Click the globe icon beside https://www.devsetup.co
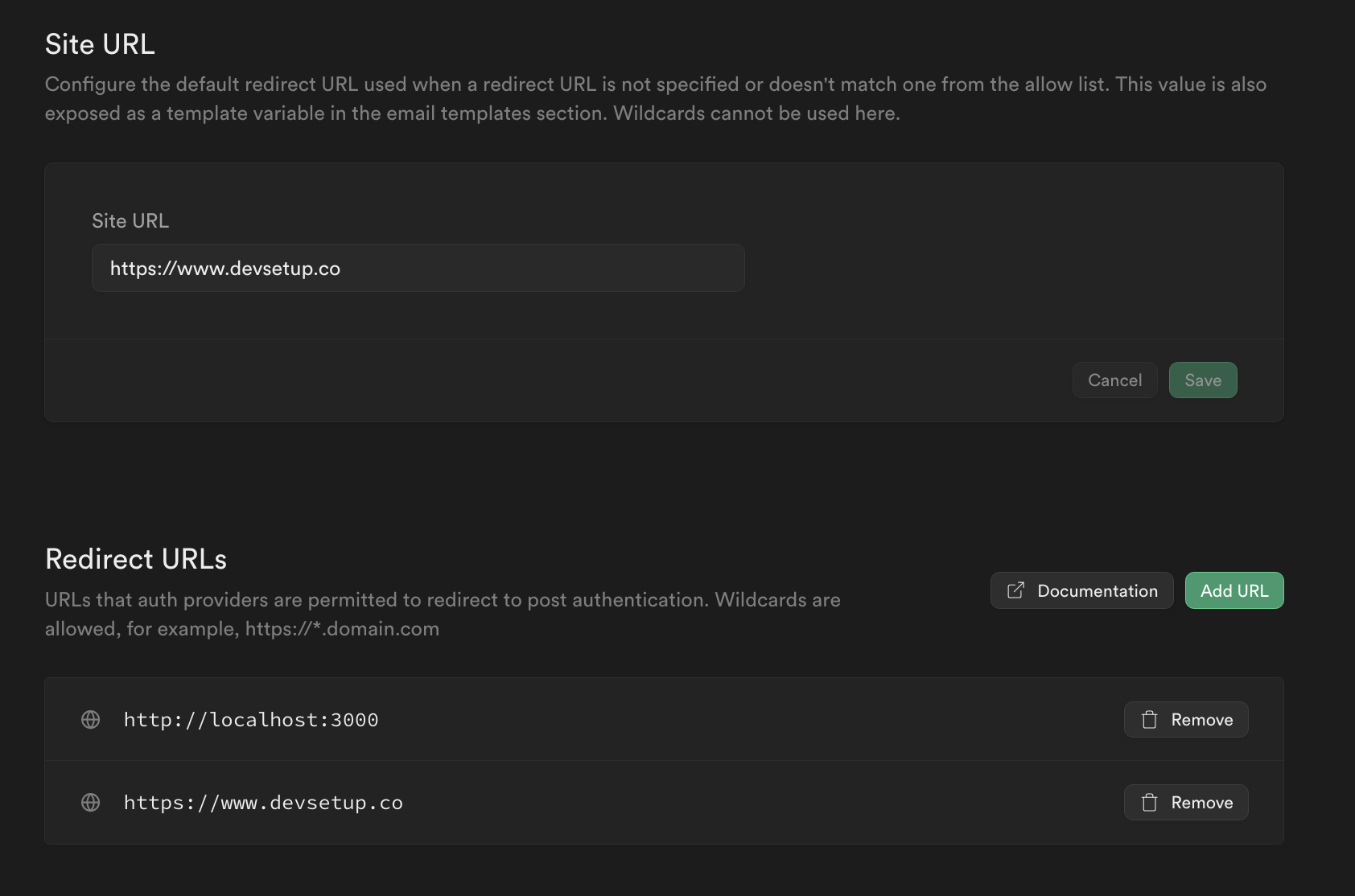Image resolution: width=1355 pixels, height=896 pixels. click(90, 802)
